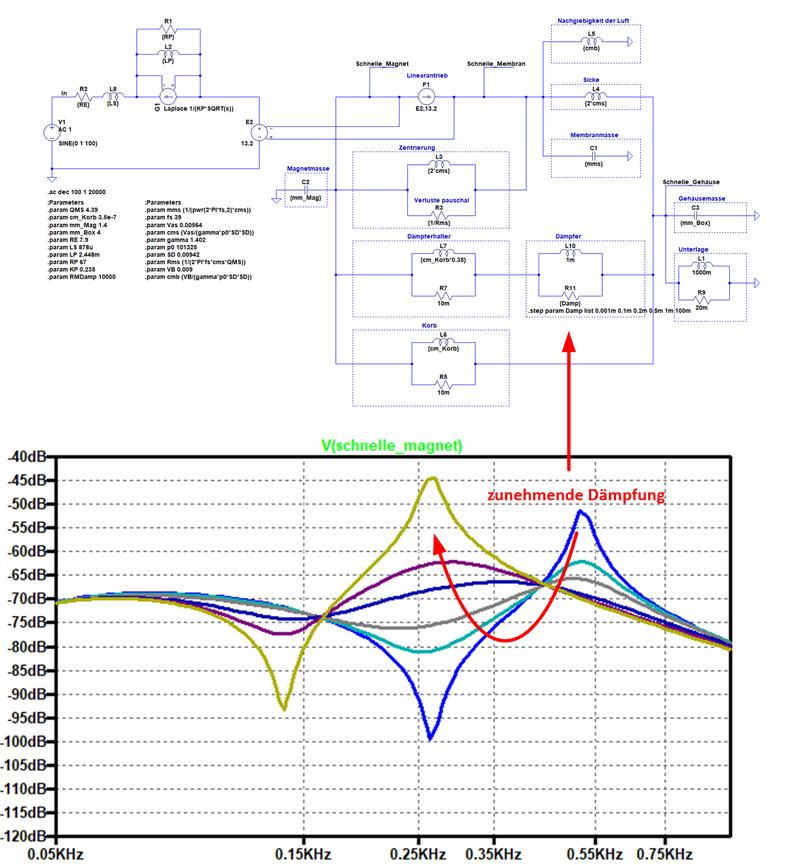Select inductor L6 in the Korb block
Image resolution: width=800 pixels, height=865 pixels.
point(443,341)
